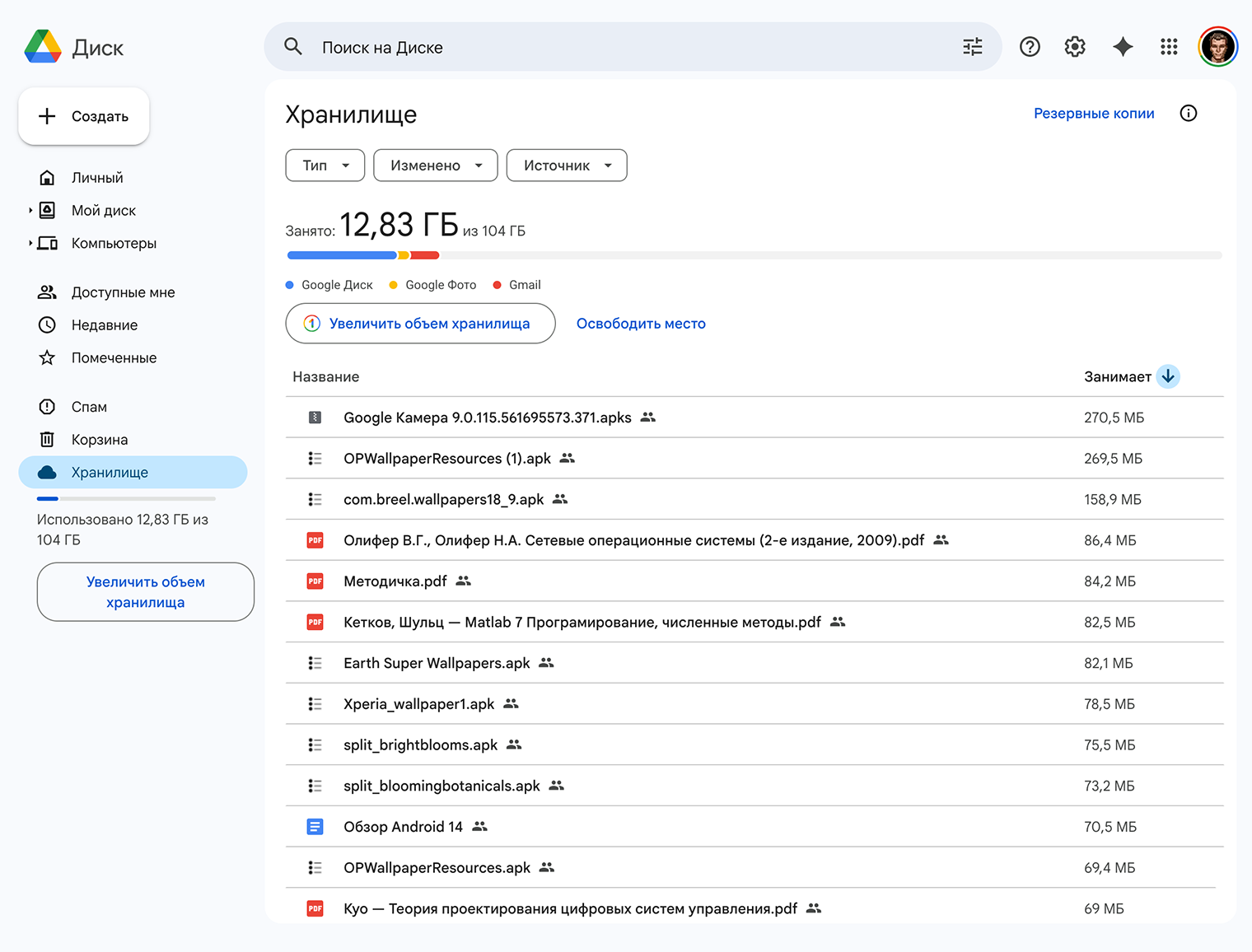Click the Создать button

coord(84,116)
